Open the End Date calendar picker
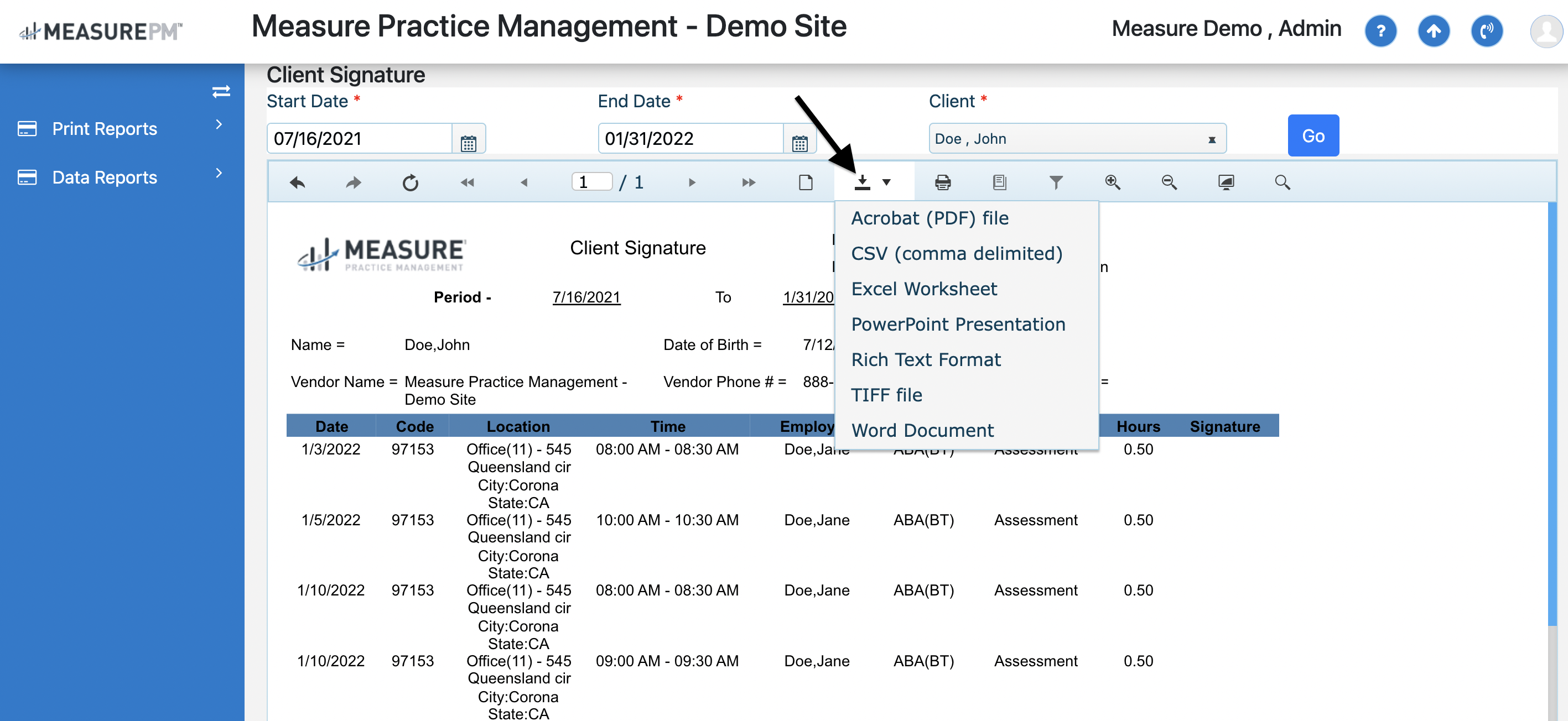This screenshot has width=1568, height=721. [x=799, y=144]
